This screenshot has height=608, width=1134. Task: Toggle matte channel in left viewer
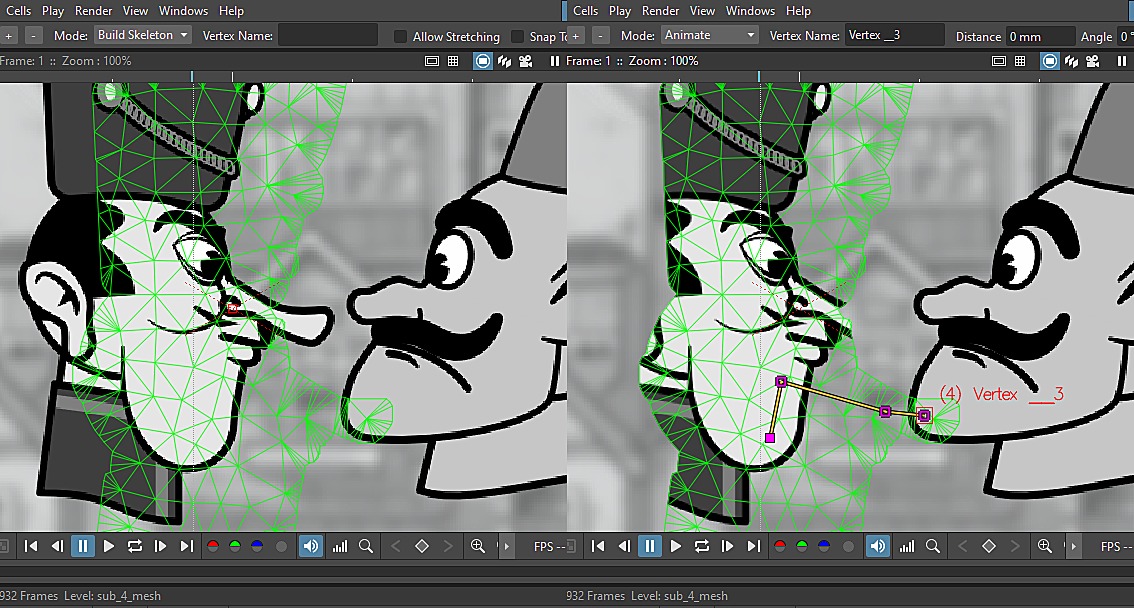281,547
